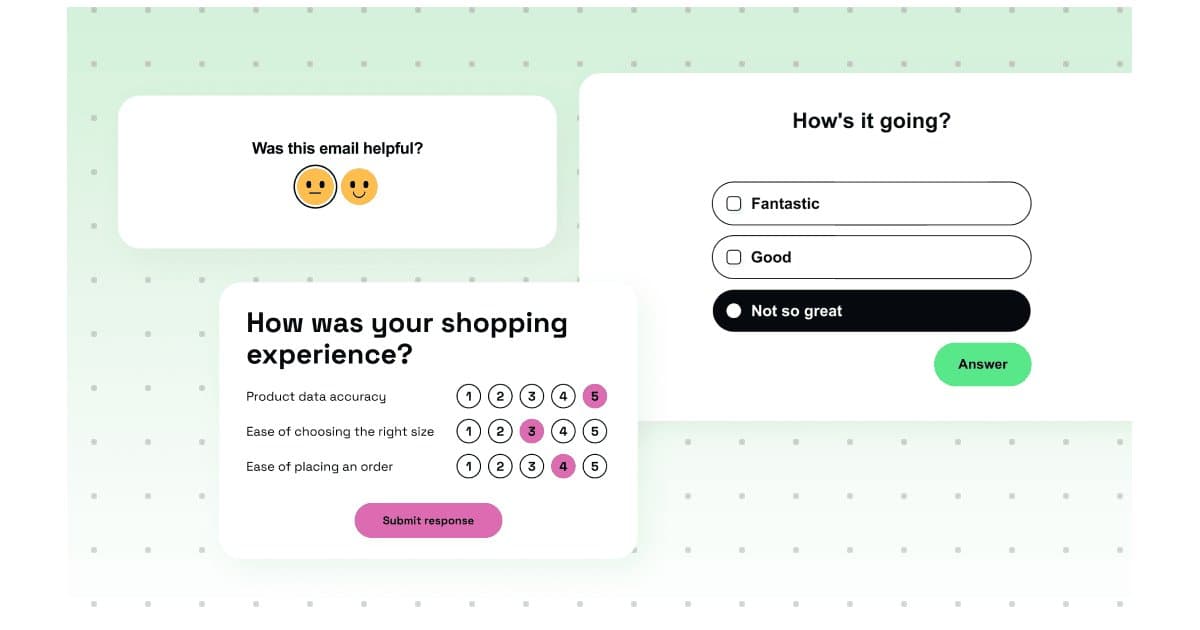
Task: Submit with the green Answer button
Action: [x=982, y=364]
